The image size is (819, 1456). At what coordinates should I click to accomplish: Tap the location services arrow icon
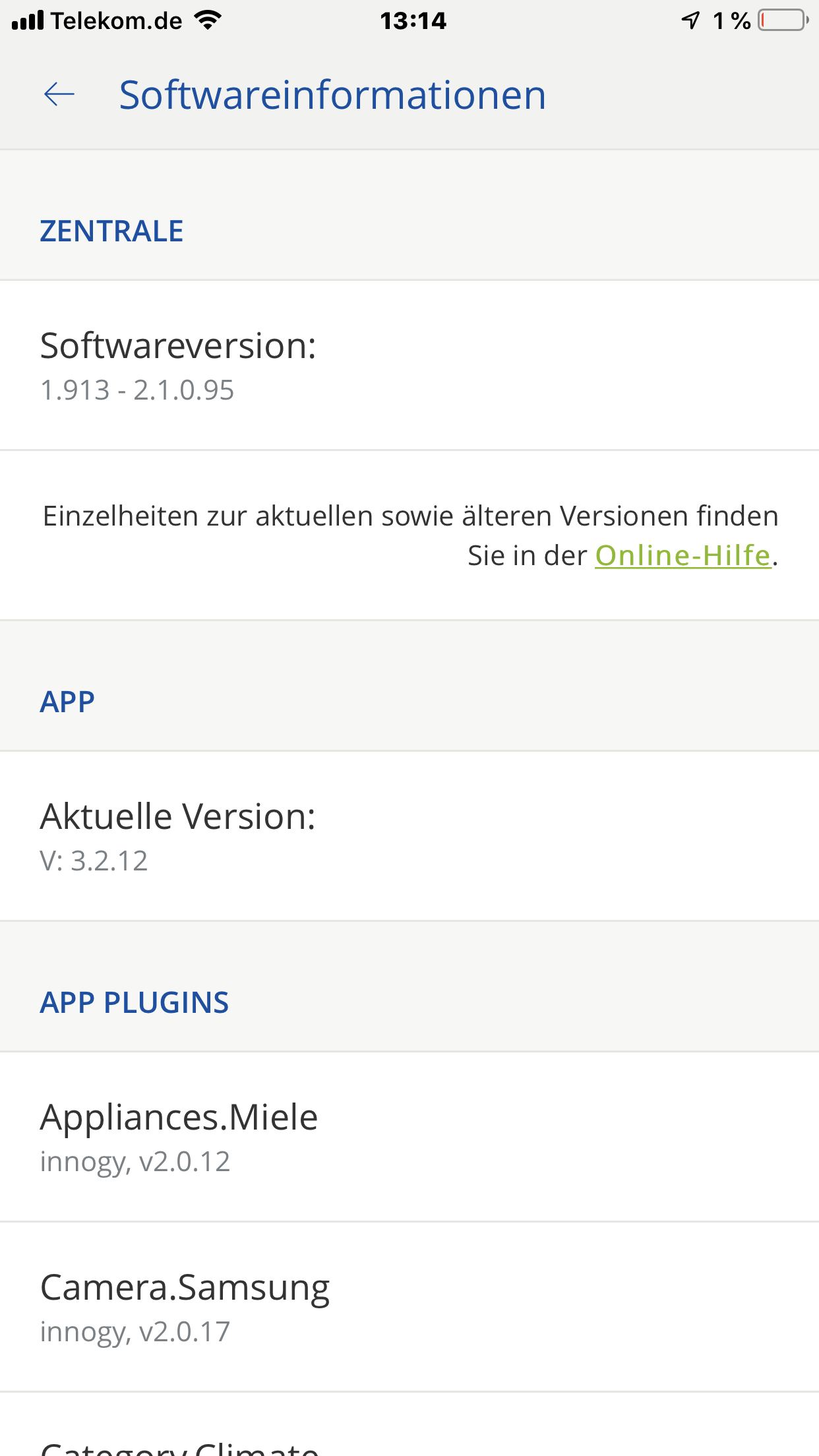[690, 20]
